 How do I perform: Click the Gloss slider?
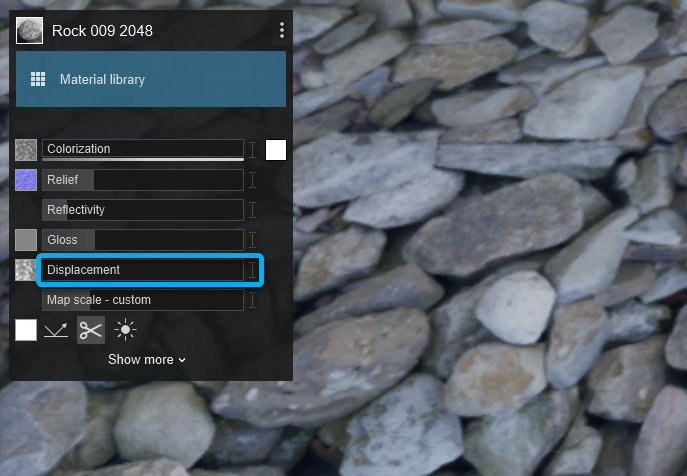[x=143, y=240]
